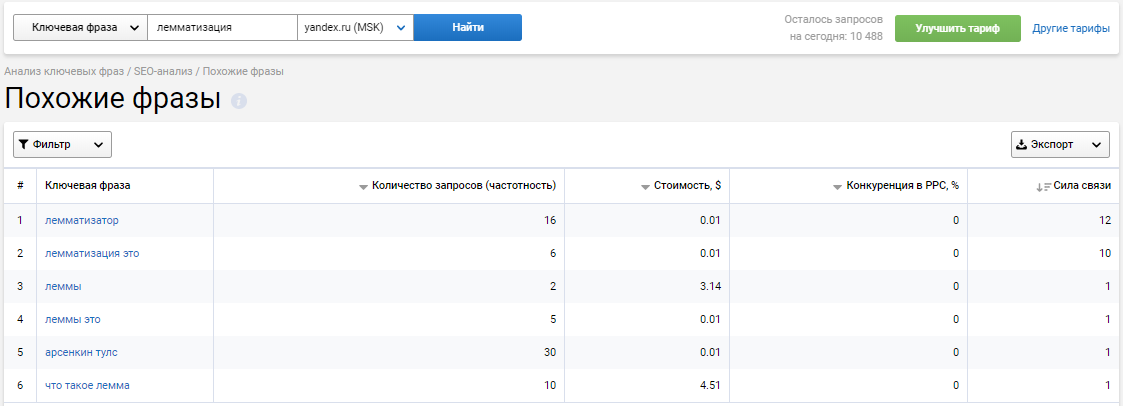Sort by Количество запросов column arrow
Image resolution: width=1123 pixels, height=406 pixels.
(x=364, y=186)
